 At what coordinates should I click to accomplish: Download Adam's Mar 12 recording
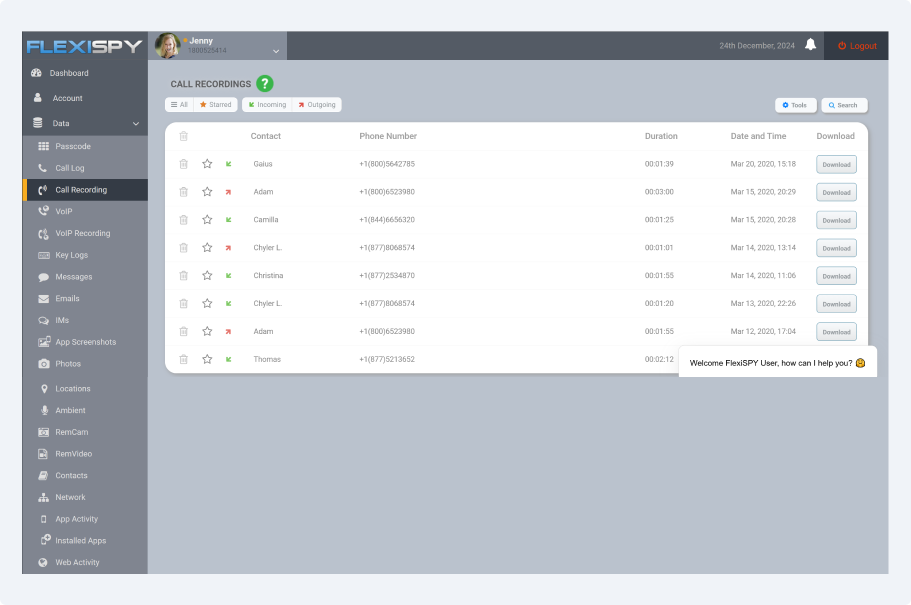coord(836,331)
